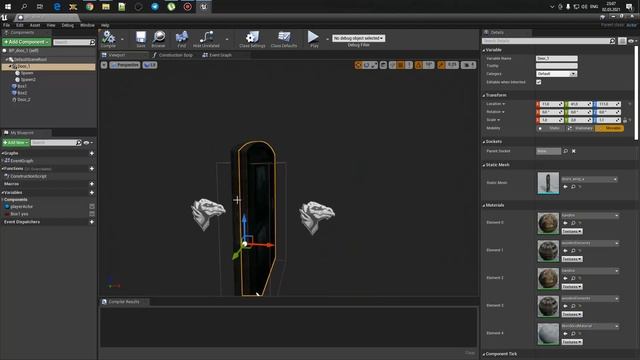This screenshot has height=360, width=640.
Task: Select the translate gizmo mode in viewport
Action: (x=358, y=65)
